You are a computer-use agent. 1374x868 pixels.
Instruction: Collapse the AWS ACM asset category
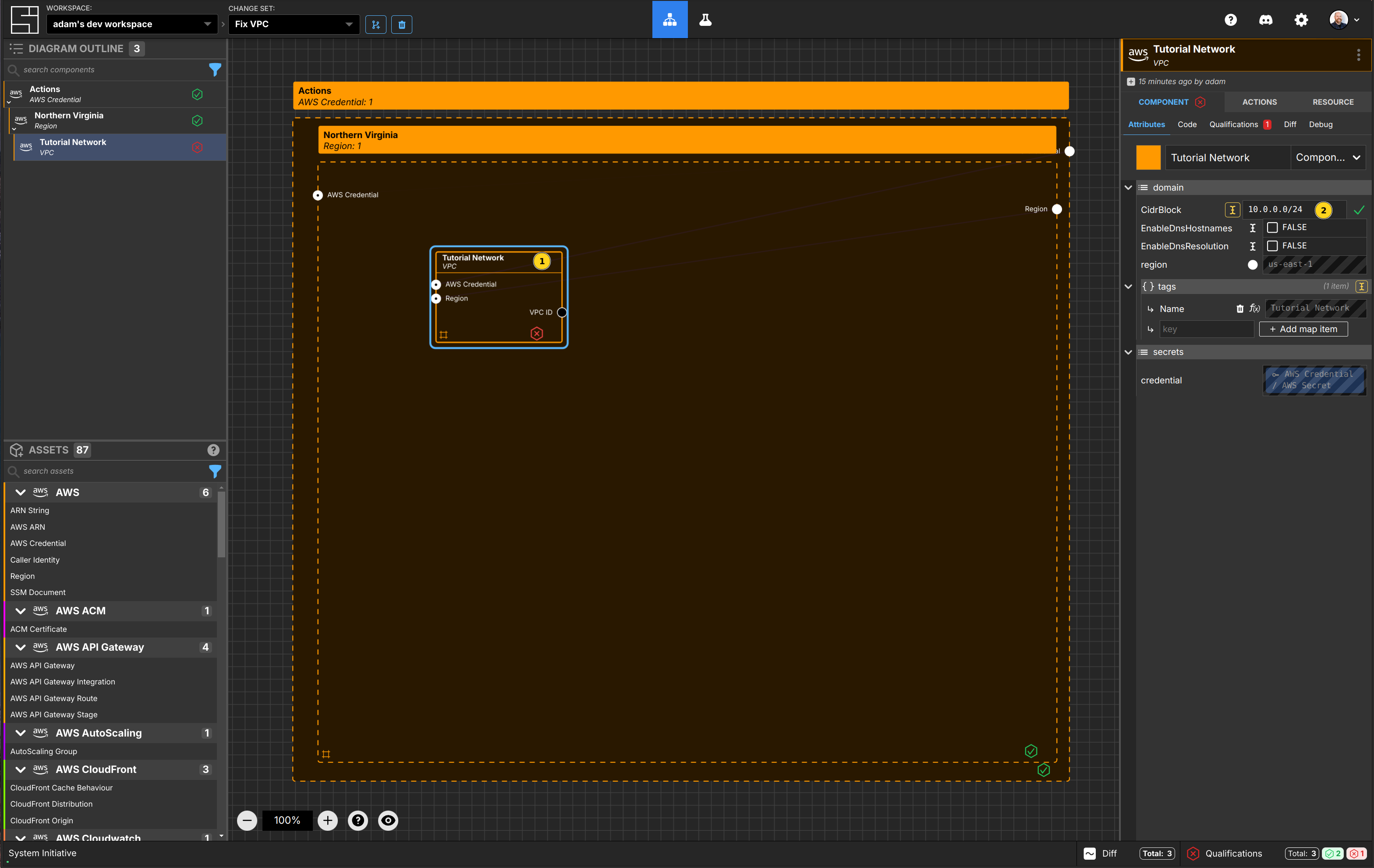pyautogui.click(x=21, y=611)
